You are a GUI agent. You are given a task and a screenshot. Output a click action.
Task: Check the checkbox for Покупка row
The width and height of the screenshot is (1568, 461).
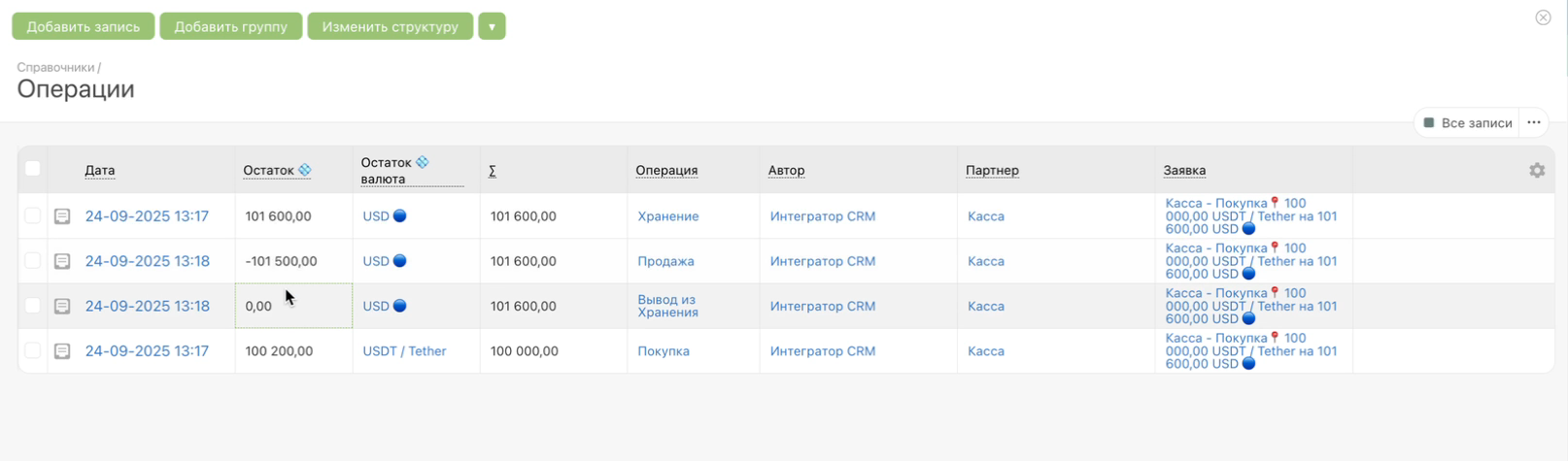32,350
